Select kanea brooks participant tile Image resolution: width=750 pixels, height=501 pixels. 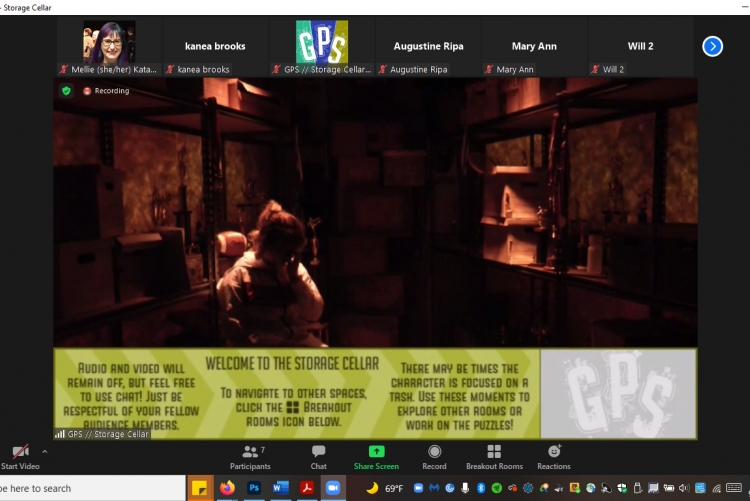pyautogui.click(x=215, y=46)
